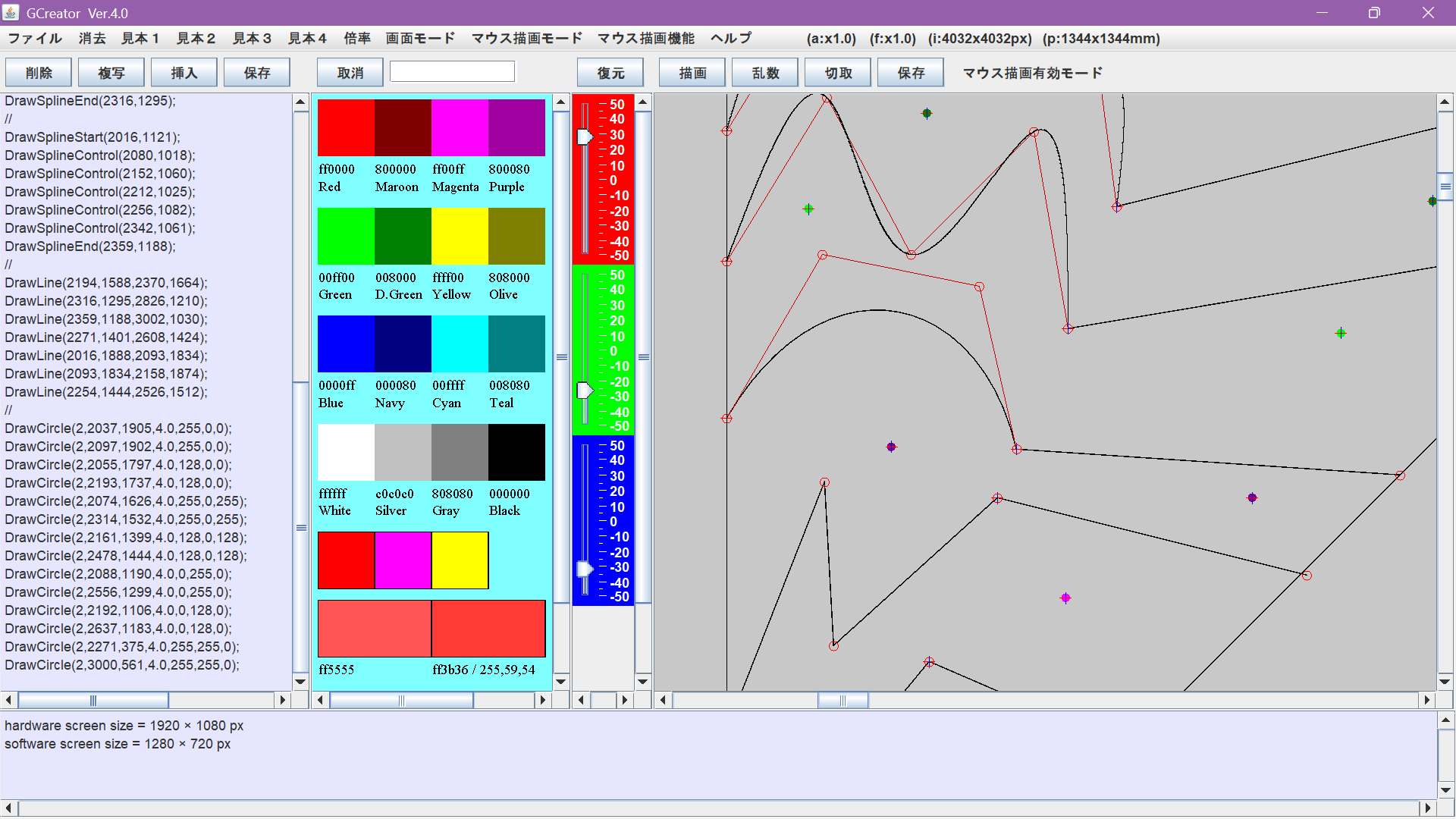Click the 取消 button

click(x=350, y=73)
